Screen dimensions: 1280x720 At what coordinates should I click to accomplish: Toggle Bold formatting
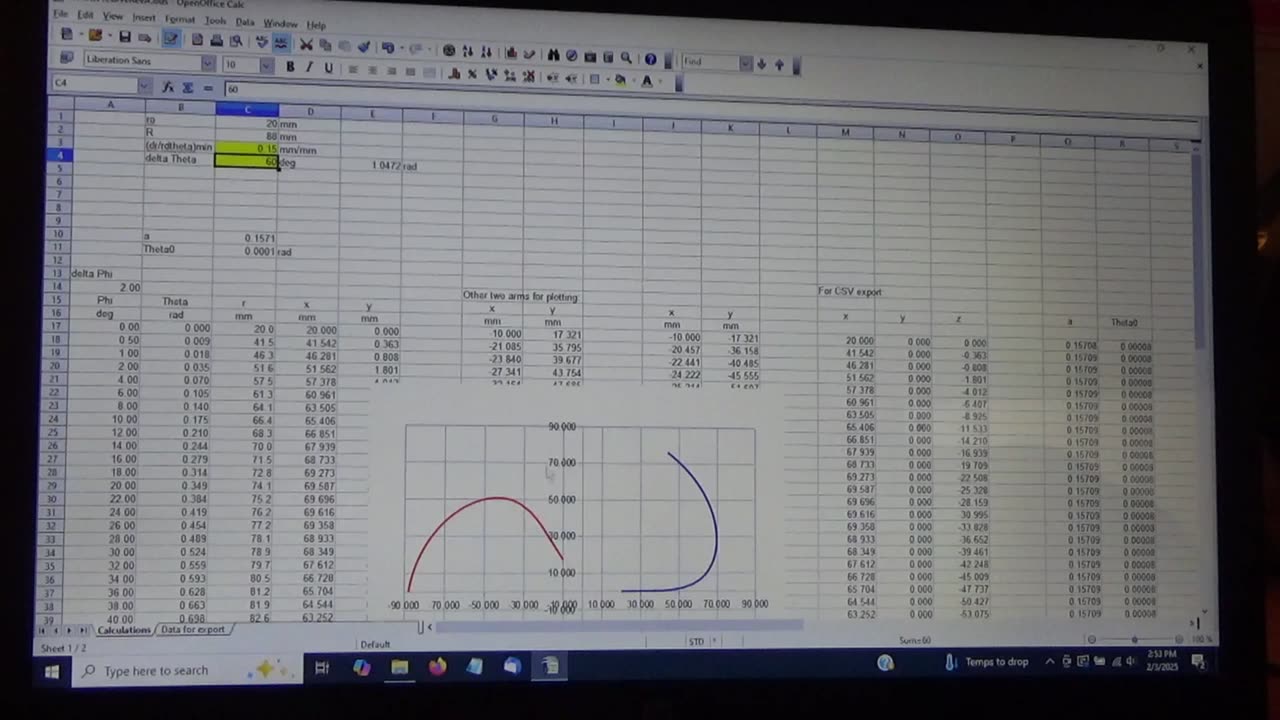(290, 67)
